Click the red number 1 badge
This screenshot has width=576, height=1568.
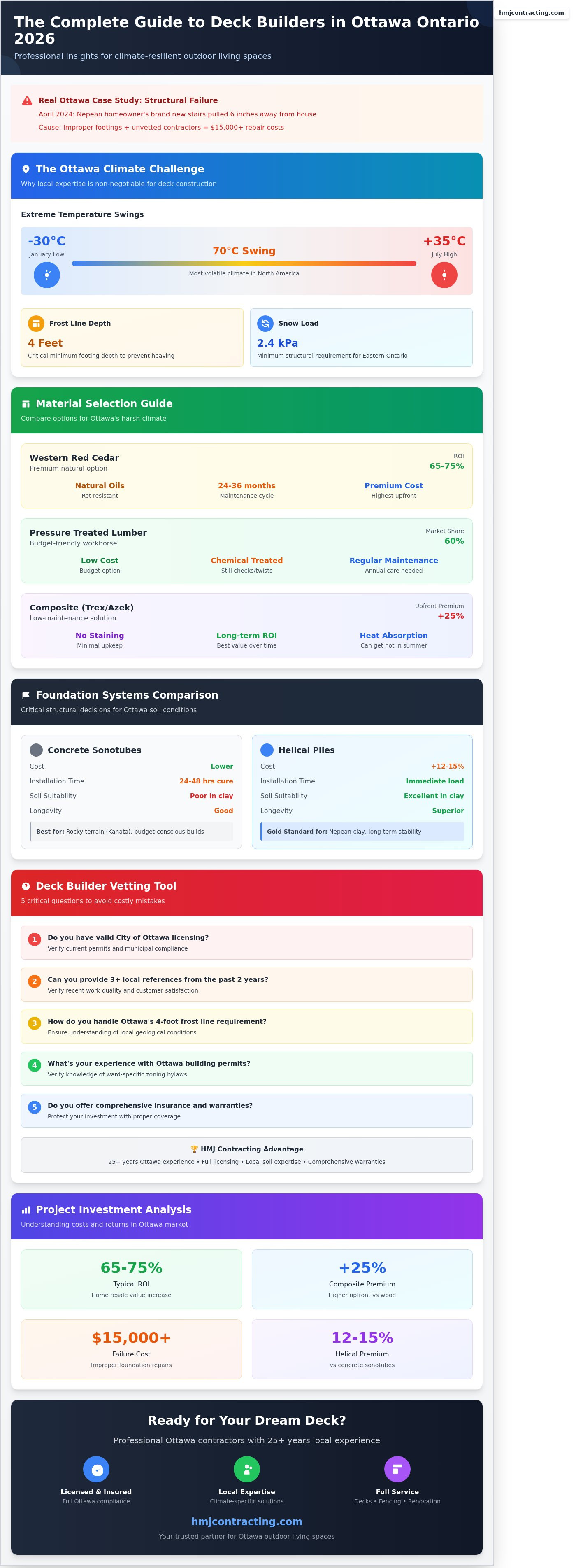[35, 940]
